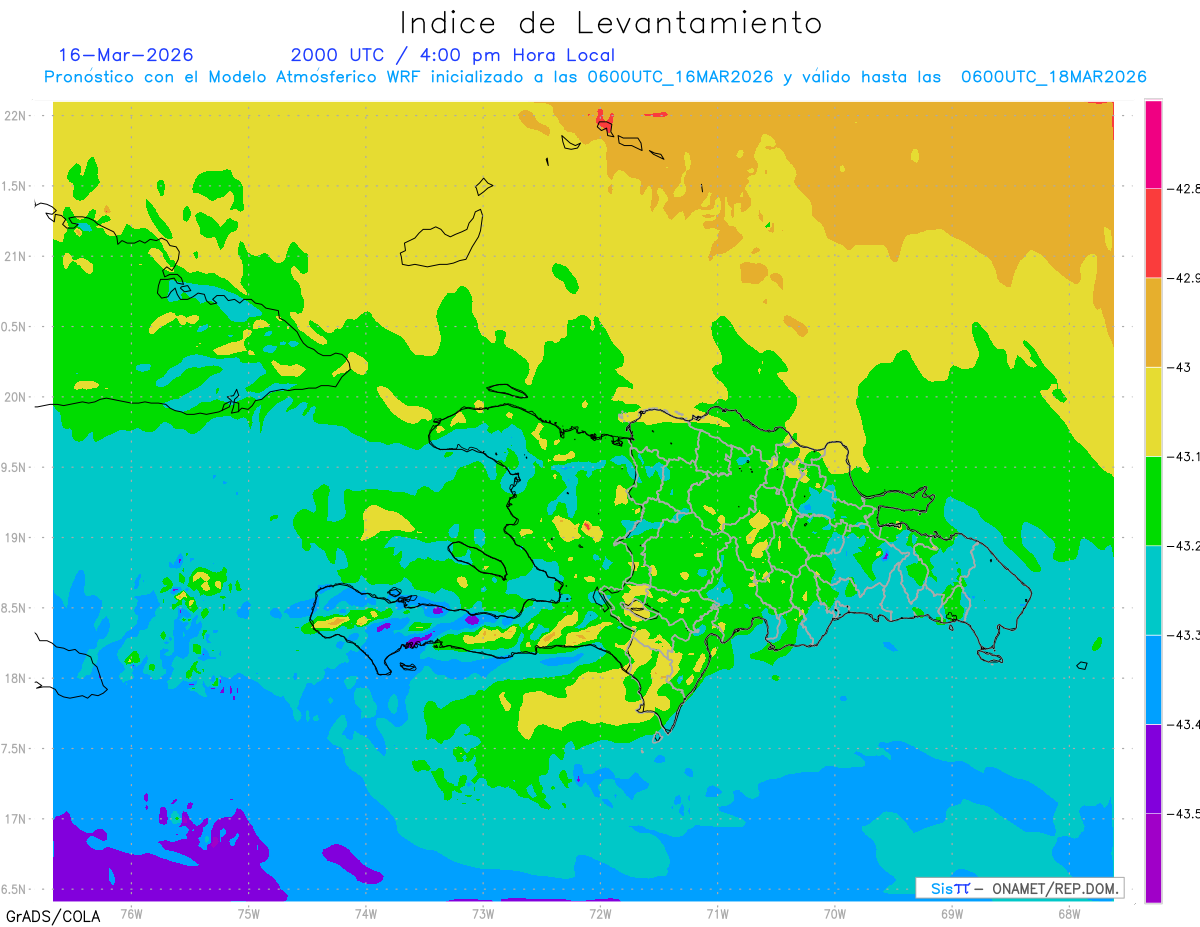
Task: Click the colorbar value "-42.9"
Action: coord(1186,278)
